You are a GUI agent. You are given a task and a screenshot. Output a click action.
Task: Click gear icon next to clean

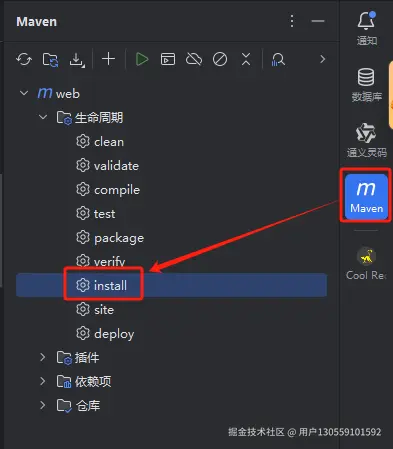pyautogui.click(x=83, y=141)
